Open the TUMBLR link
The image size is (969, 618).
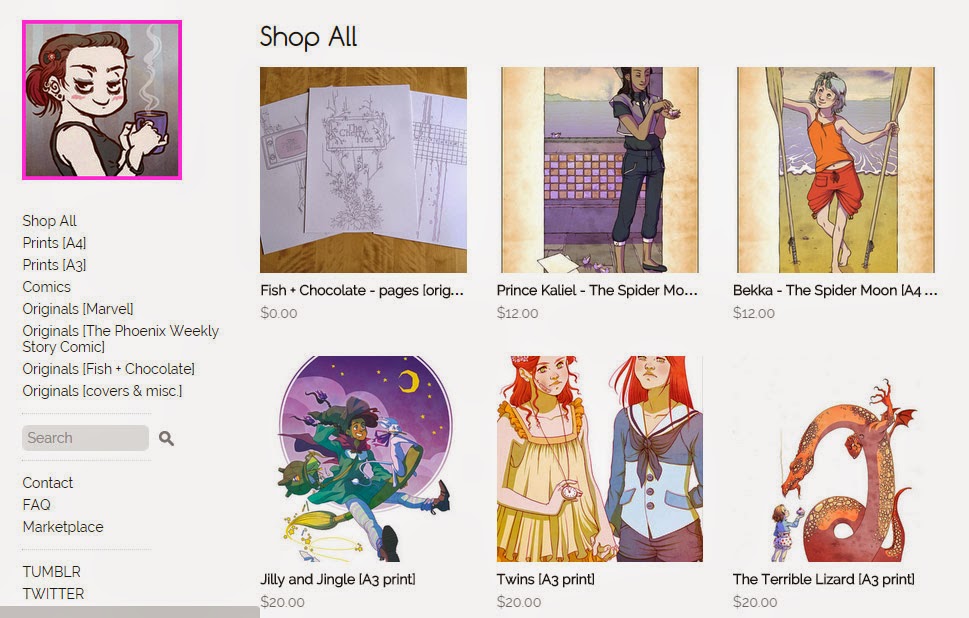[x=51, y=572]
